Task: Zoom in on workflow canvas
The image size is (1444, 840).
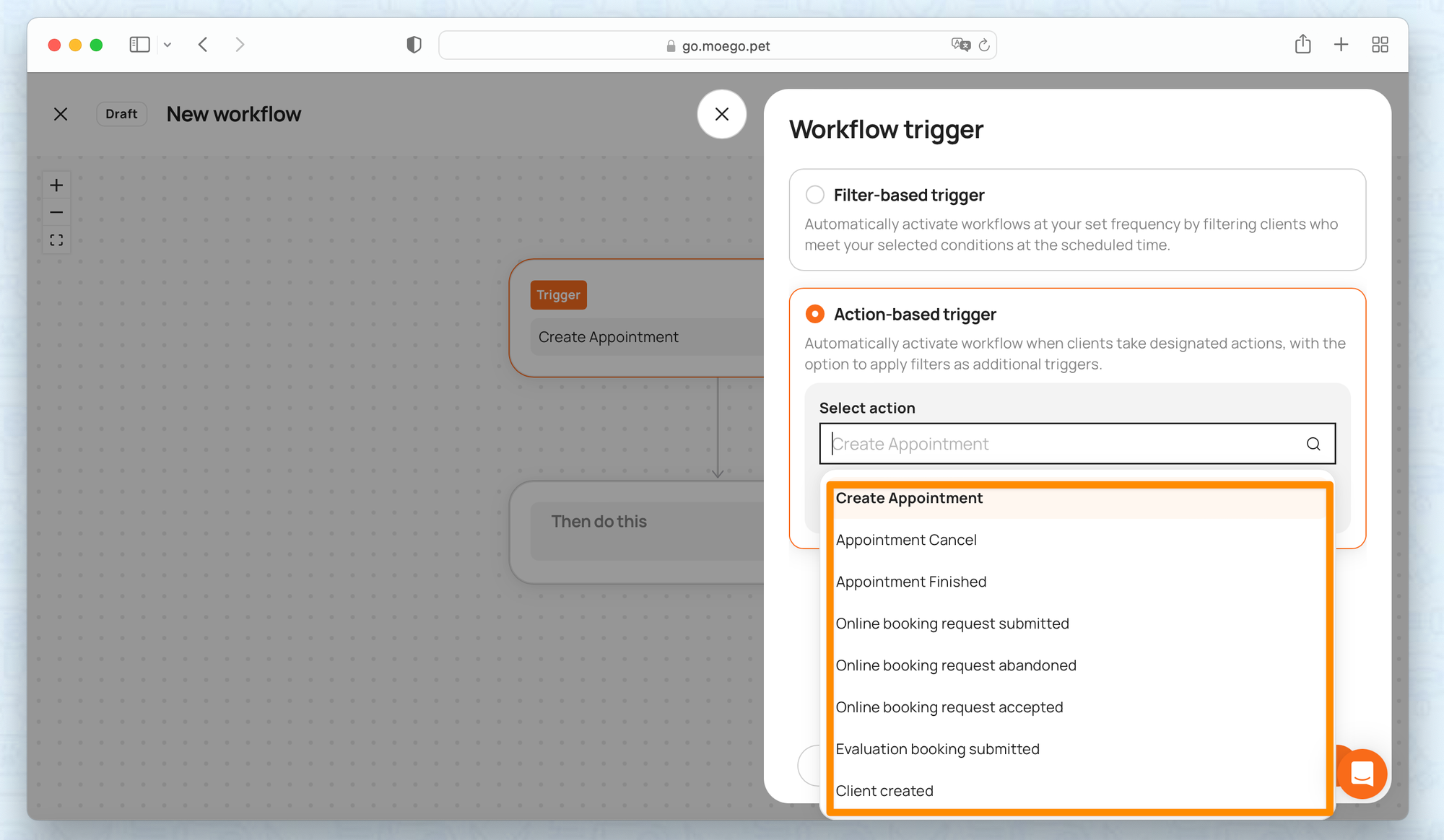Action: coord(56,185)
